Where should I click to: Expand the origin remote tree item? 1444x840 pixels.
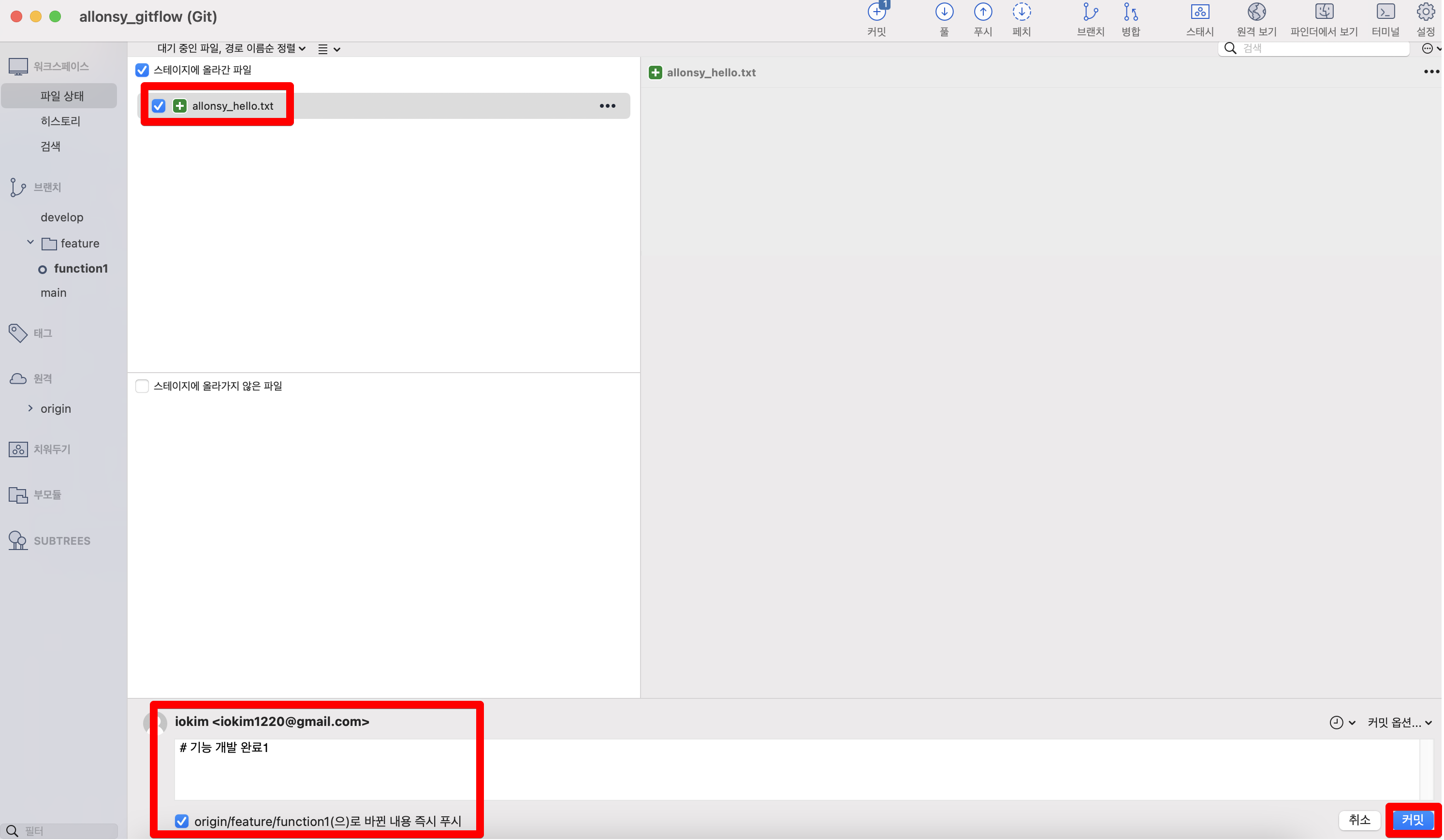30,408
